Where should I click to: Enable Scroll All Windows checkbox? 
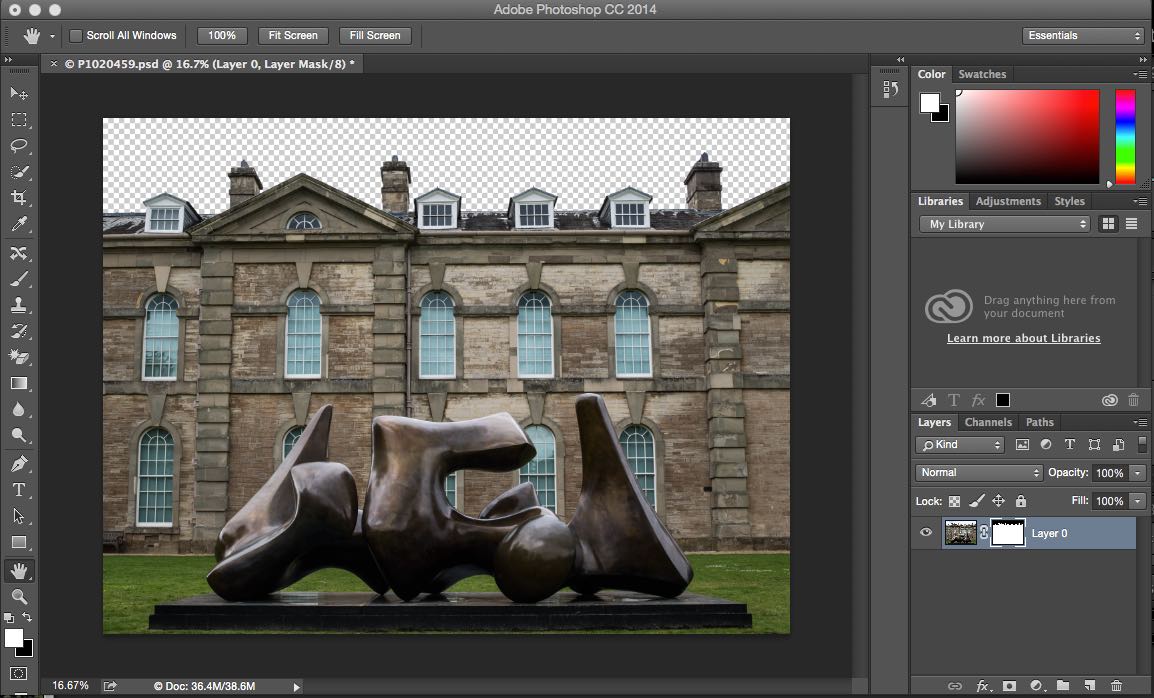(x=76, y=36)
